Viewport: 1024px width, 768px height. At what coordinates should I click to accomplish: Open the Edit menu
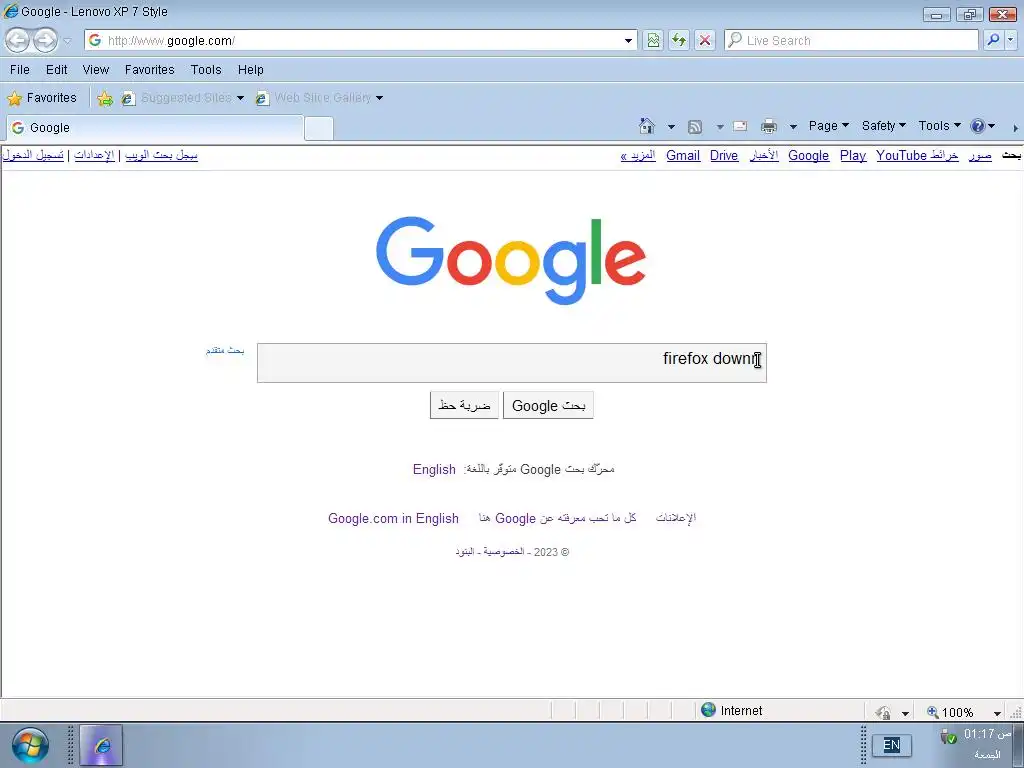(x=56, y=69)
